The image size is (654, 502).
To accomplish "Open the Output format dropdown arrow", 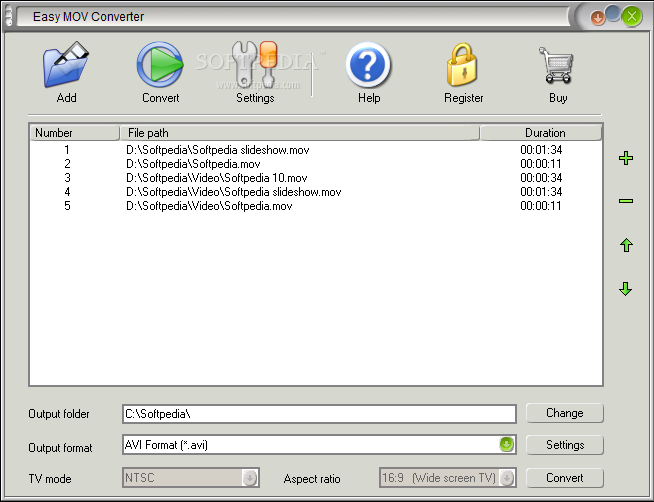I will click(506, 444).
